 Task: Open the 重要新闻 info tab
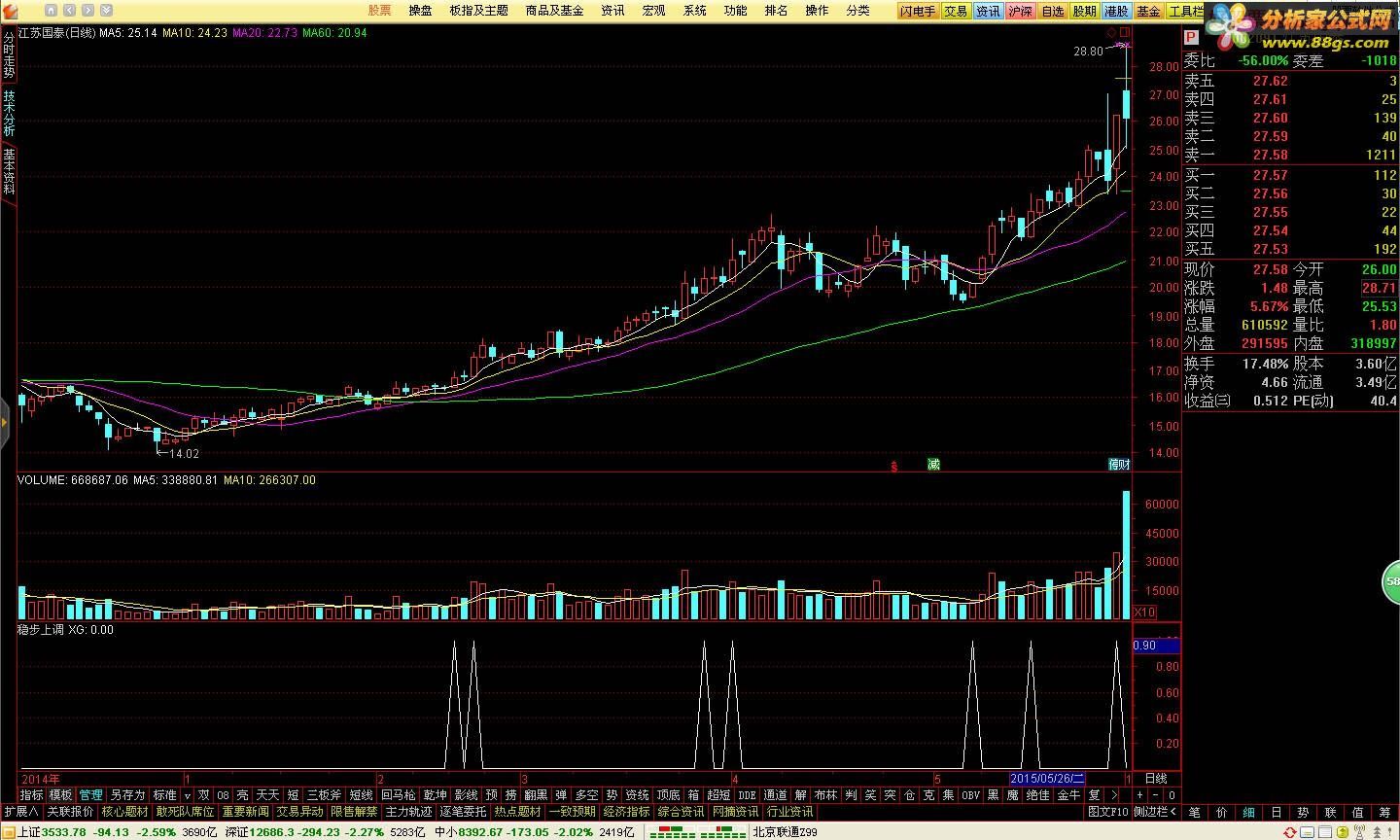245,812
